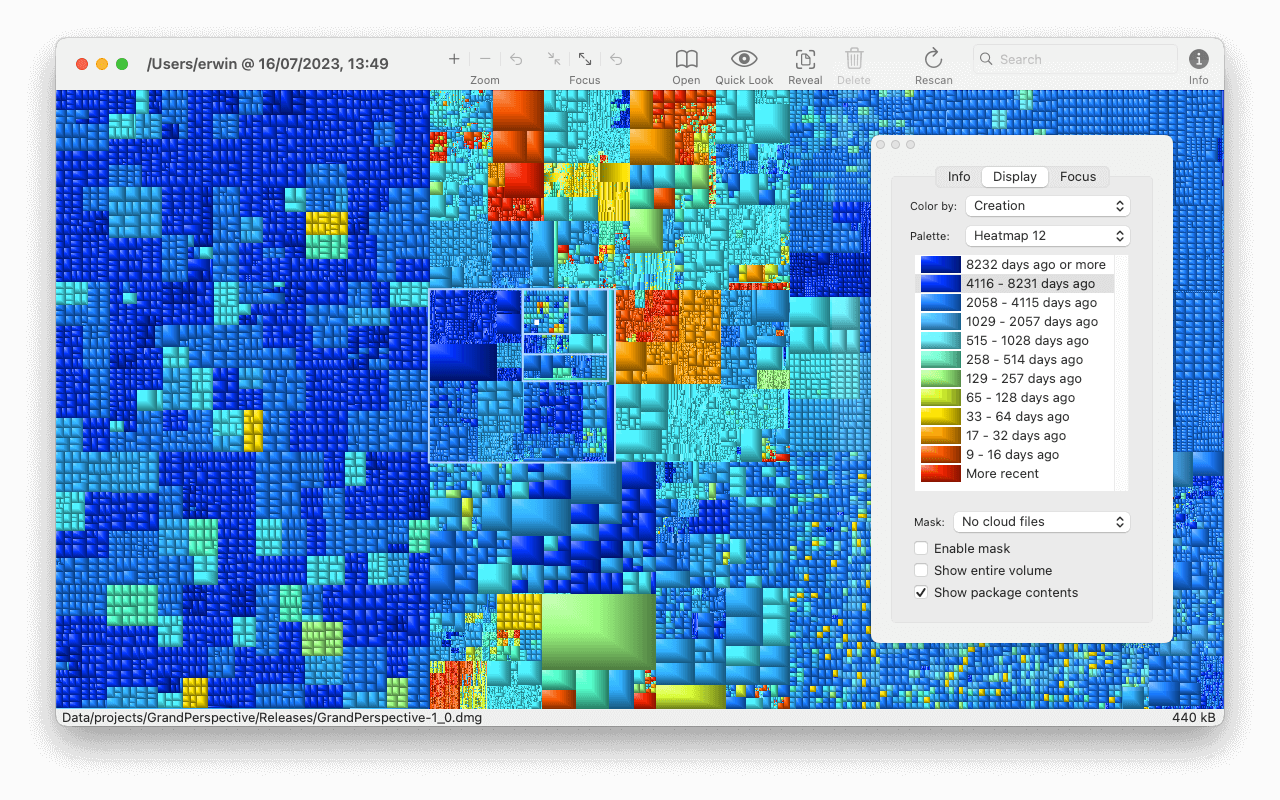Enable the mask checkbox

tap(921, 548)
